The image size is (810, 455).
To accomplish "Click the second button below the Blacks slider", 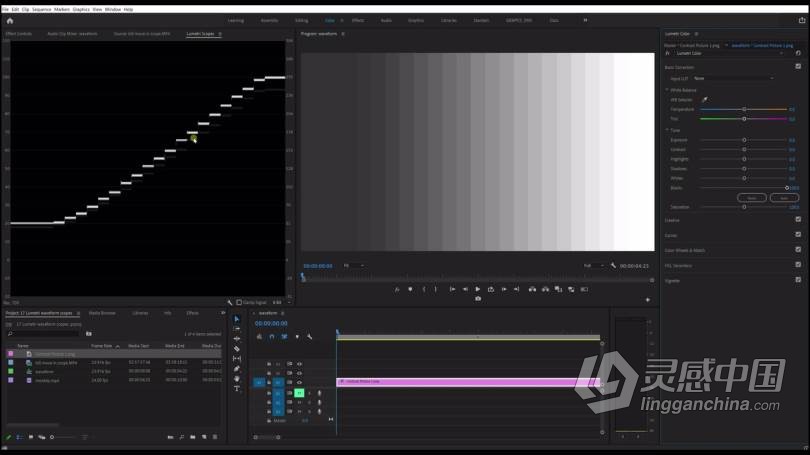I will pyautogui.click(x=784, y=198).
